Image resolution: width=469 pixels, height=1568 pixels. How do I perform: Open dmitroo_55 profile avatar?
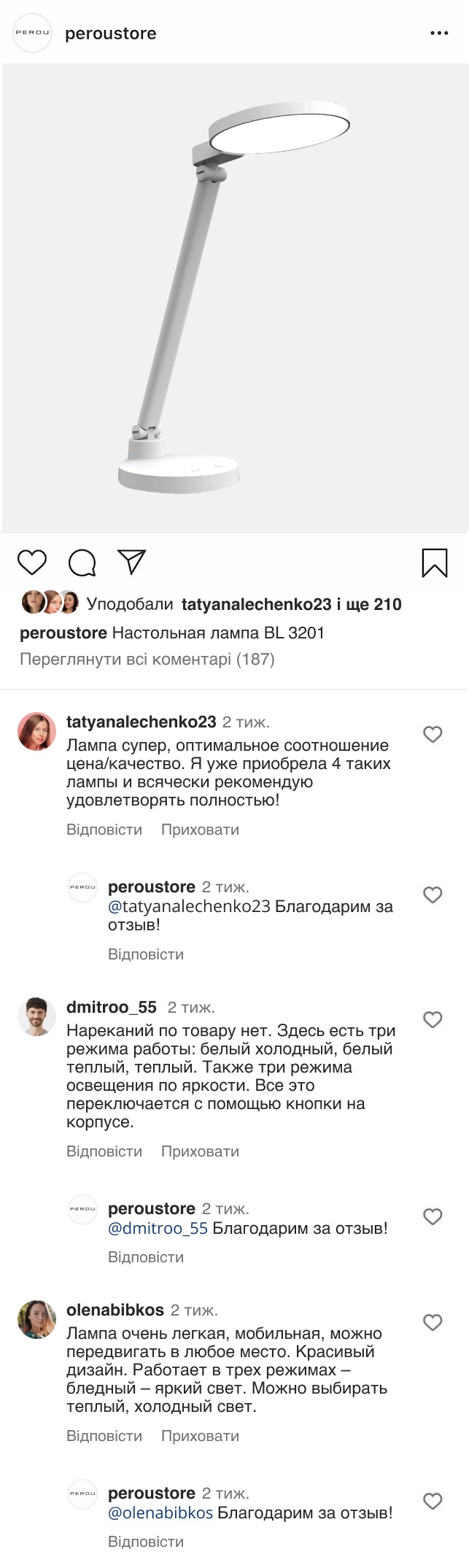[36, 1016]
